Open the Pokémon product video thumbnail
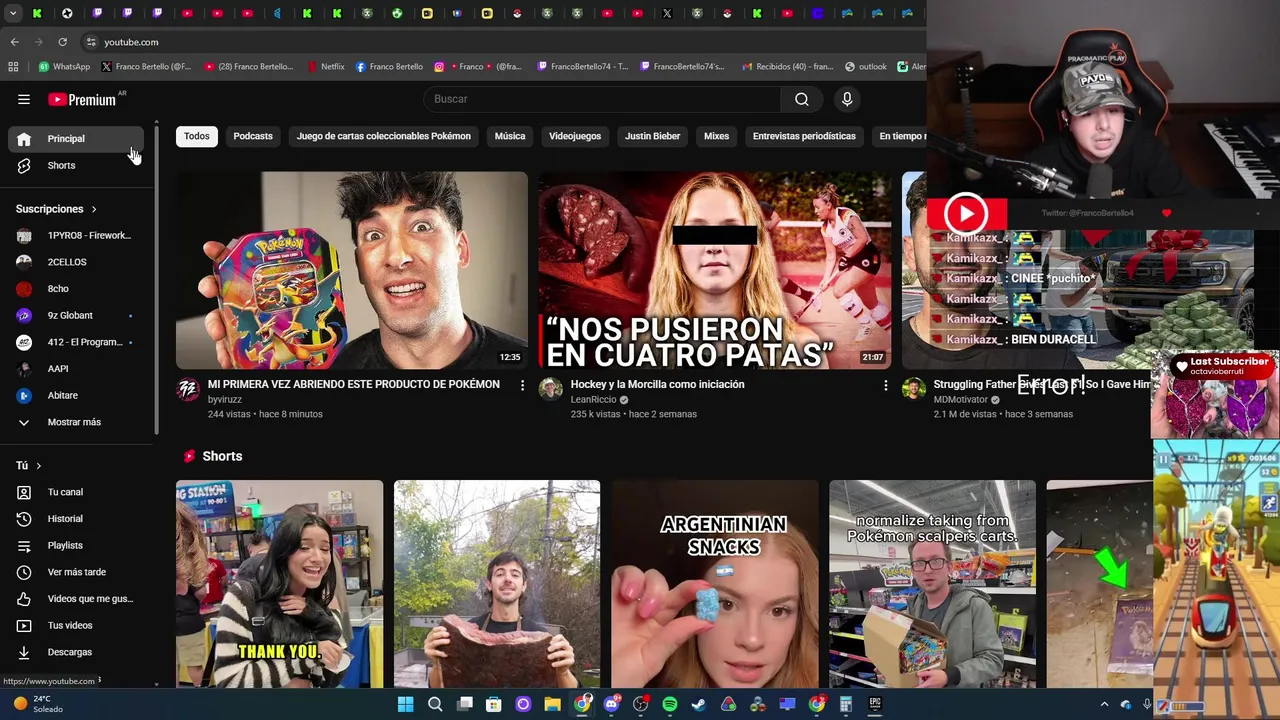Image resolution: width=1280 pixels, height=720 pixels. pos(352,271)
